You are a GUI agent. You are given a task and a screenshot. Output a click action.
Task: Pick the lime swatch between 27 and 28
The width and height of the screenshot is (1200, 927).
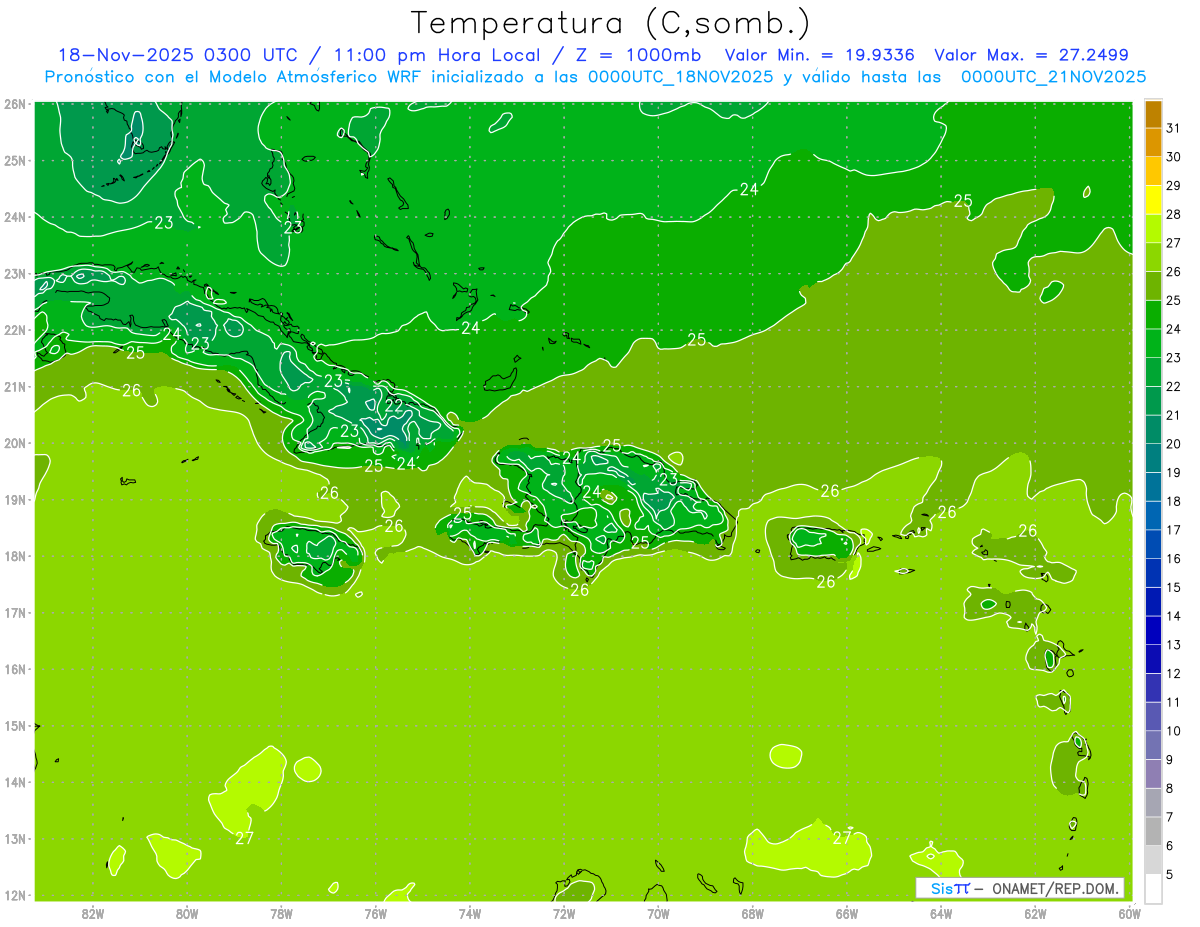[1153, 229]
